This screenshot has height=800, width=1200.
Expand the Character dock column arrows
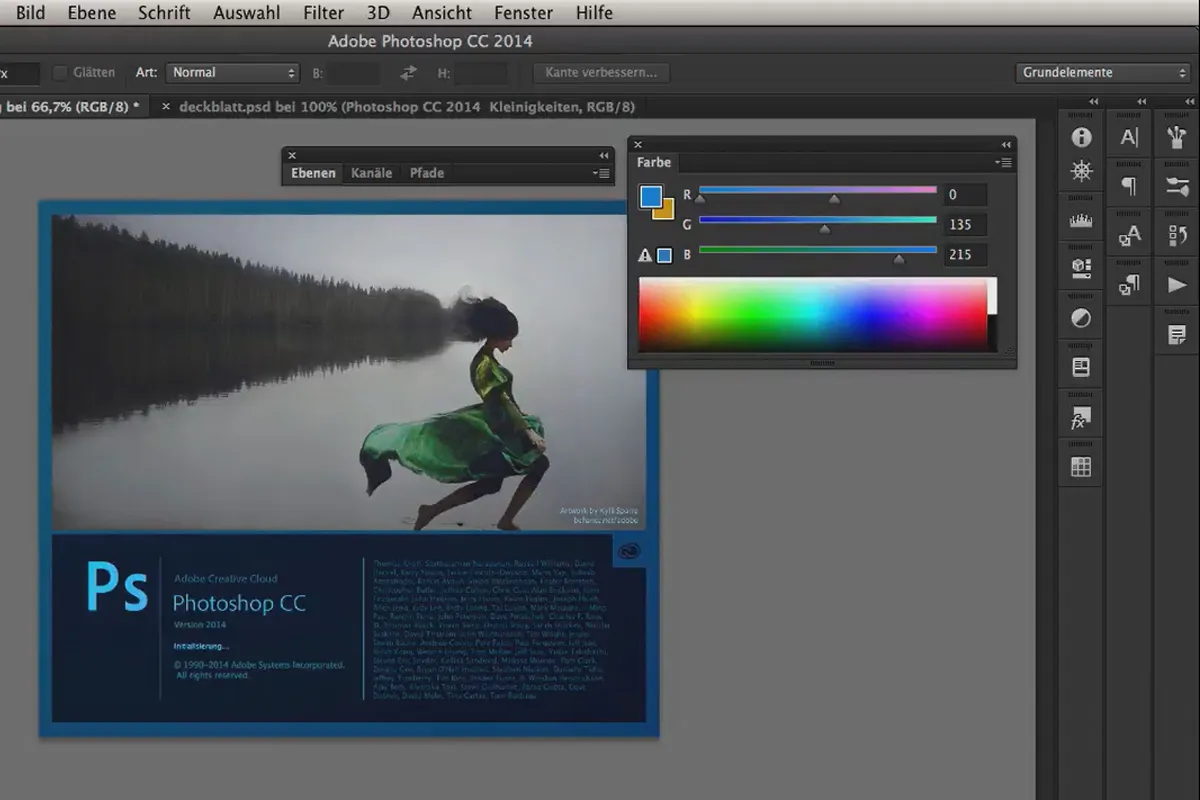(x=1141, y=101)
